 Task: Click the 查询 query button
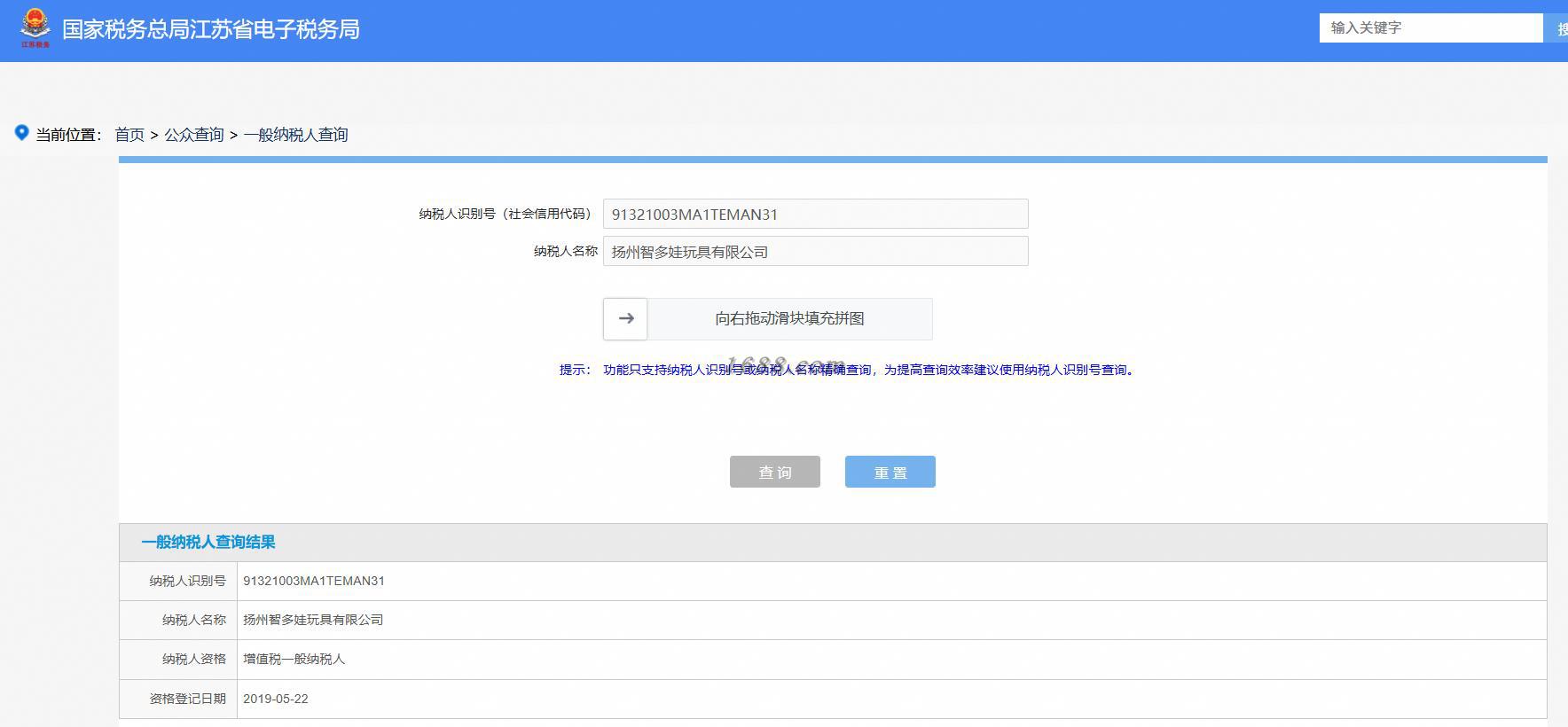pyautogui.click(x=775, y=472)
